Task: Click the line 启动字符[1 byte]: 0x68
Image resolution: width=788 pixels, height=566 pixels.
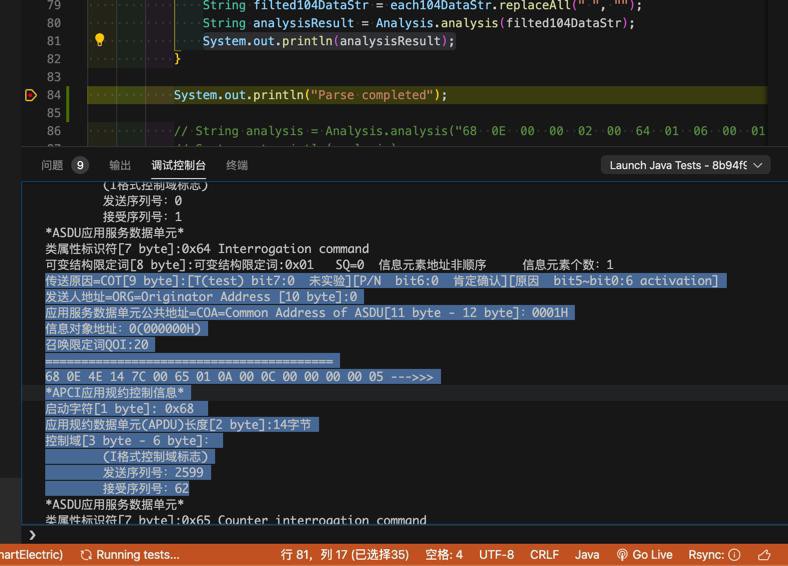Action: (x=120, y=409)
